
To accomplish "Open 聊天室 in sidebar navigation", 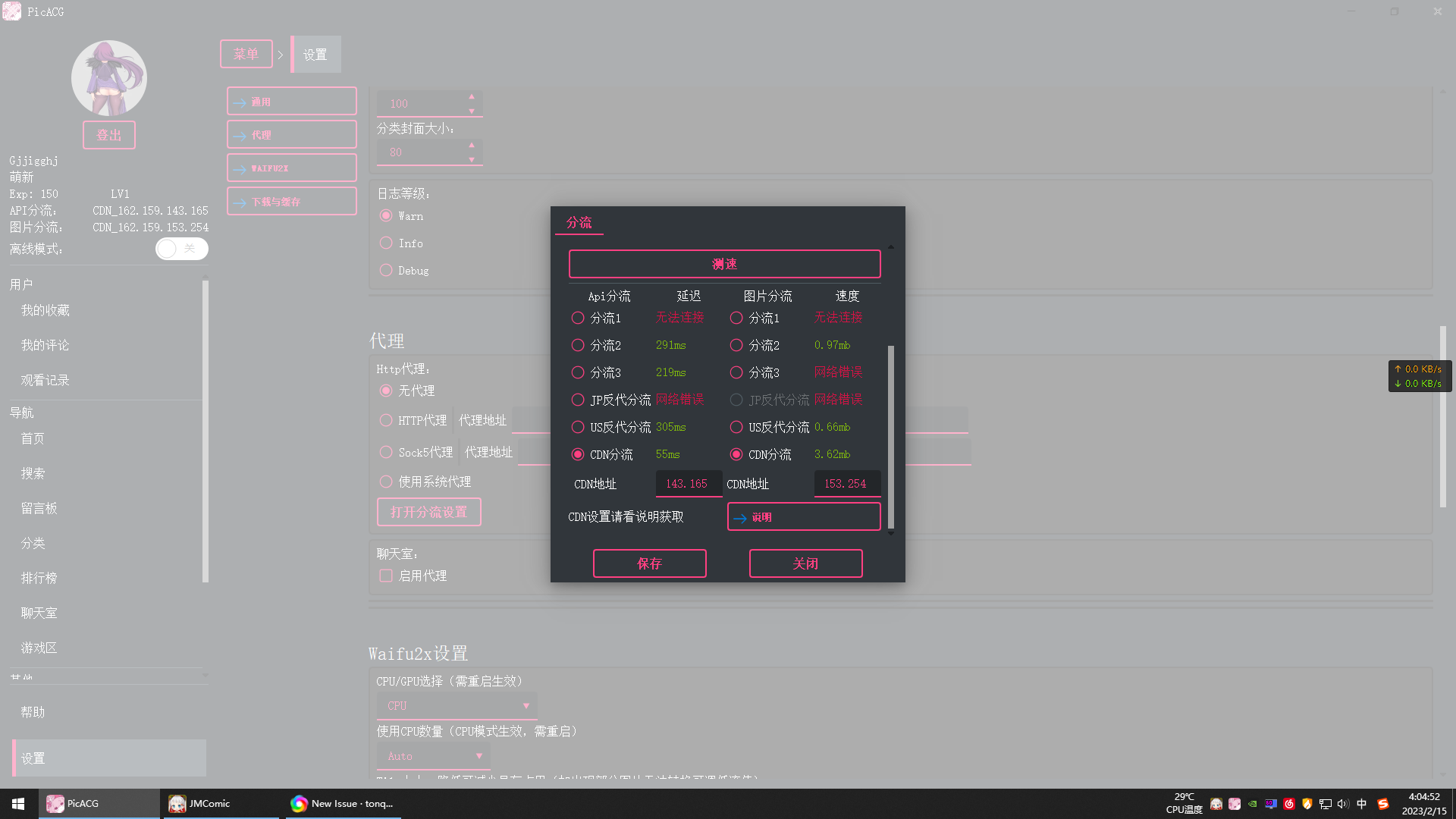I will [x=39, y=613].
